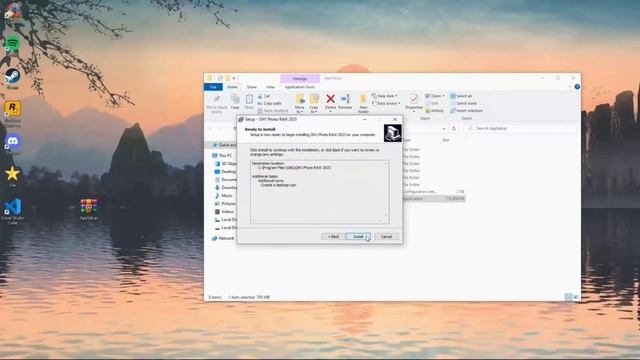640x360 pixels.
Task: Click the Search AppSetup box
Action: click(x=520, y=129)
